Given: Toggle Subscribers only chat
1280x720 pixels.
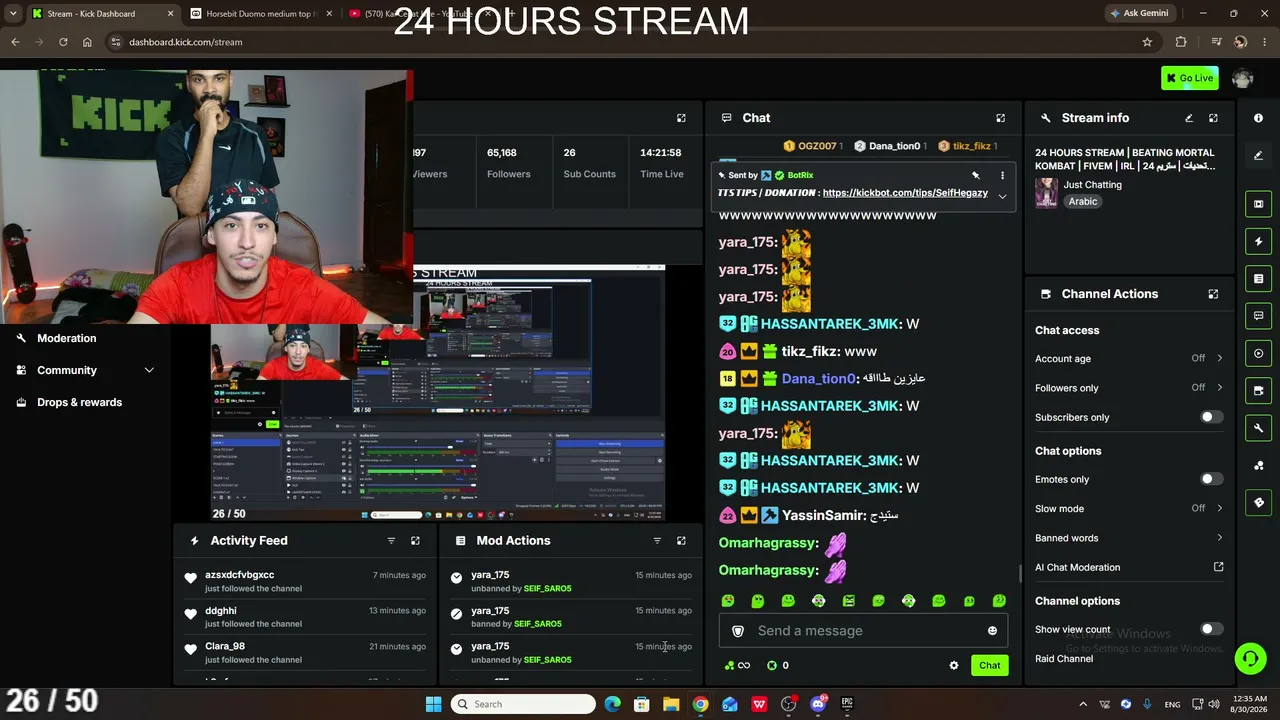Looking at the screenshot, I should point(1211,417).
